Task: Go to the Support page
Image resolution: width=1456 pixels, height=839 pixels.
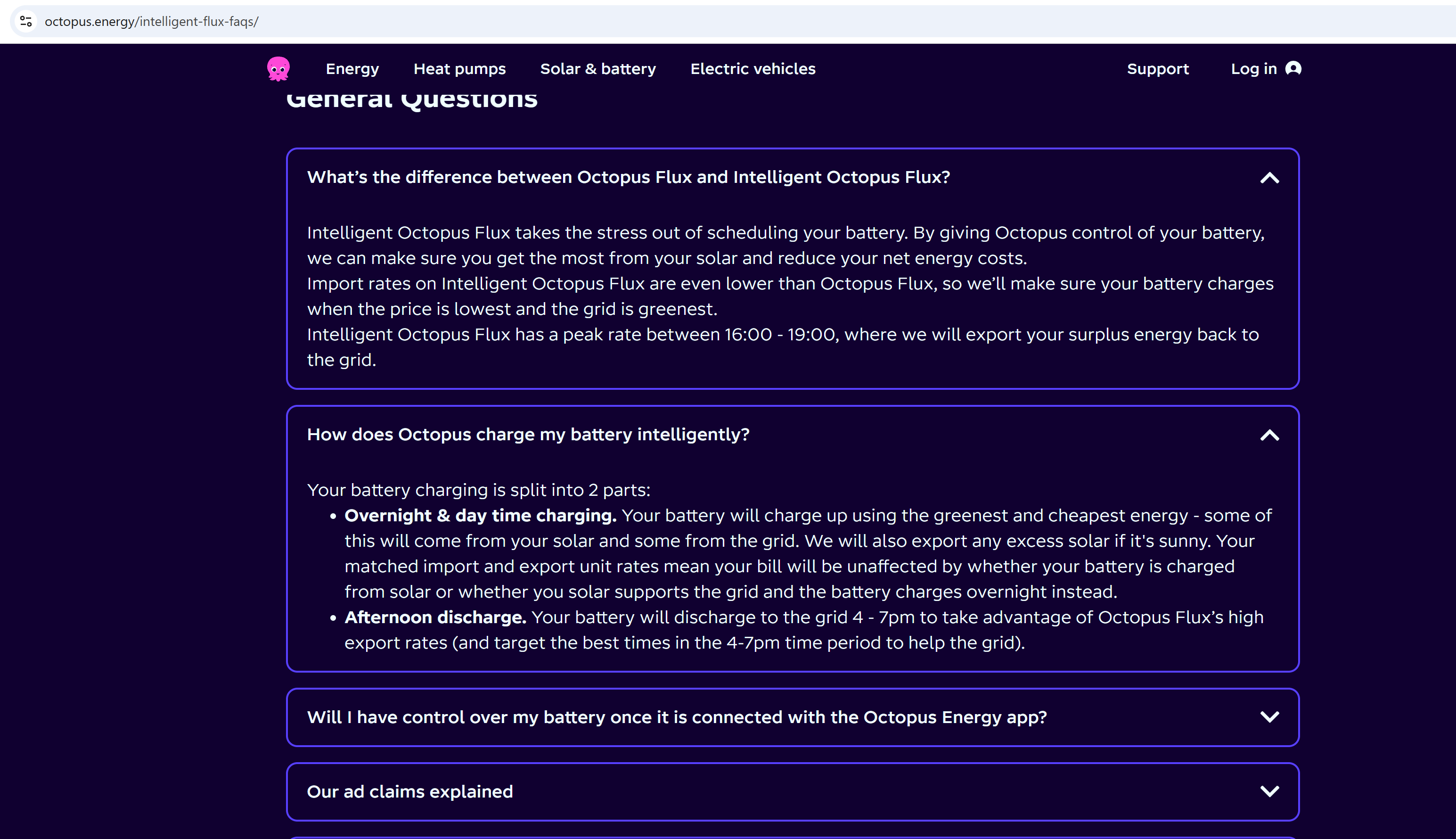Action: 1158,68
